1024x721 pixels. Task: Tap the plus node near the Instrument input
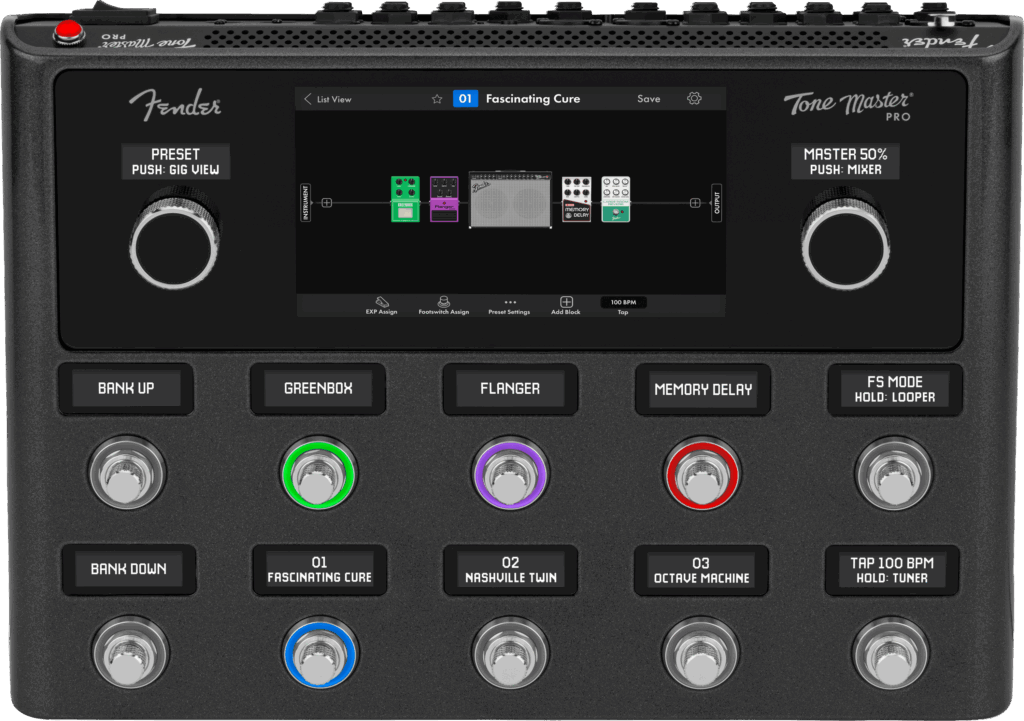[327, 203]
